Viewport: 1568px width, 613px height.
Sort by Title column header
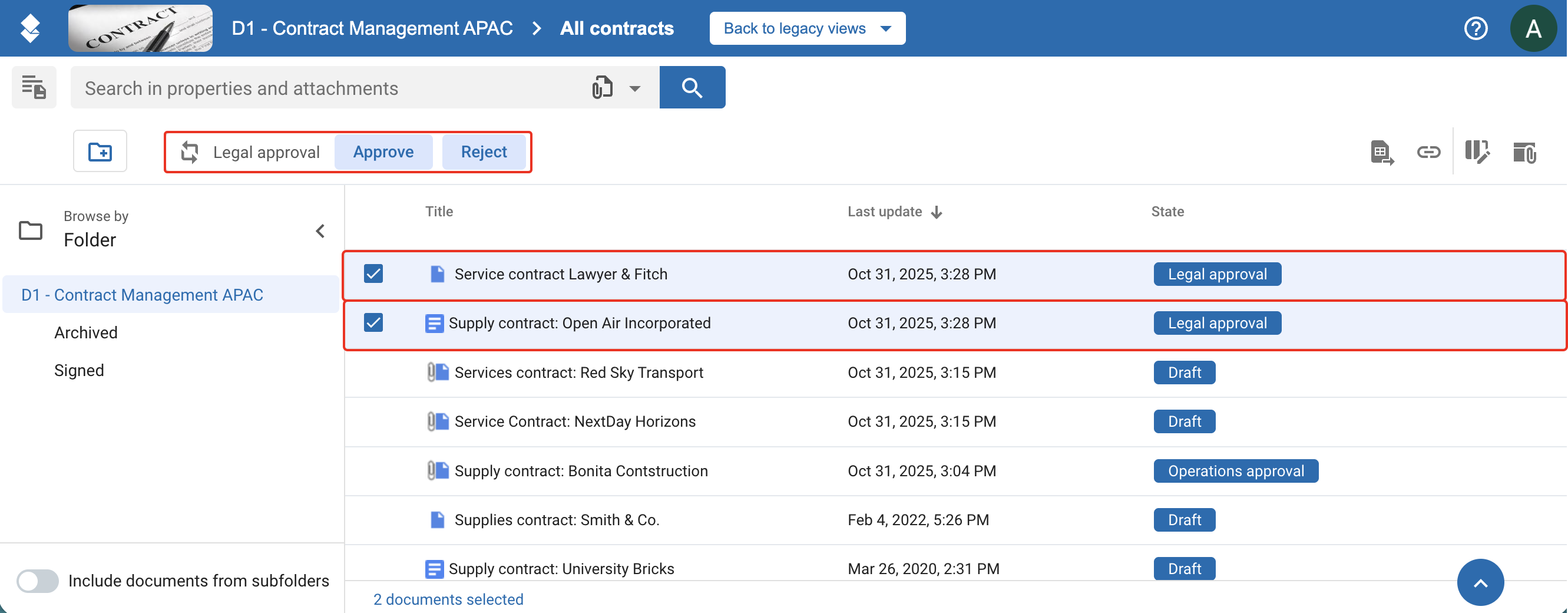(x=439, y=212)
